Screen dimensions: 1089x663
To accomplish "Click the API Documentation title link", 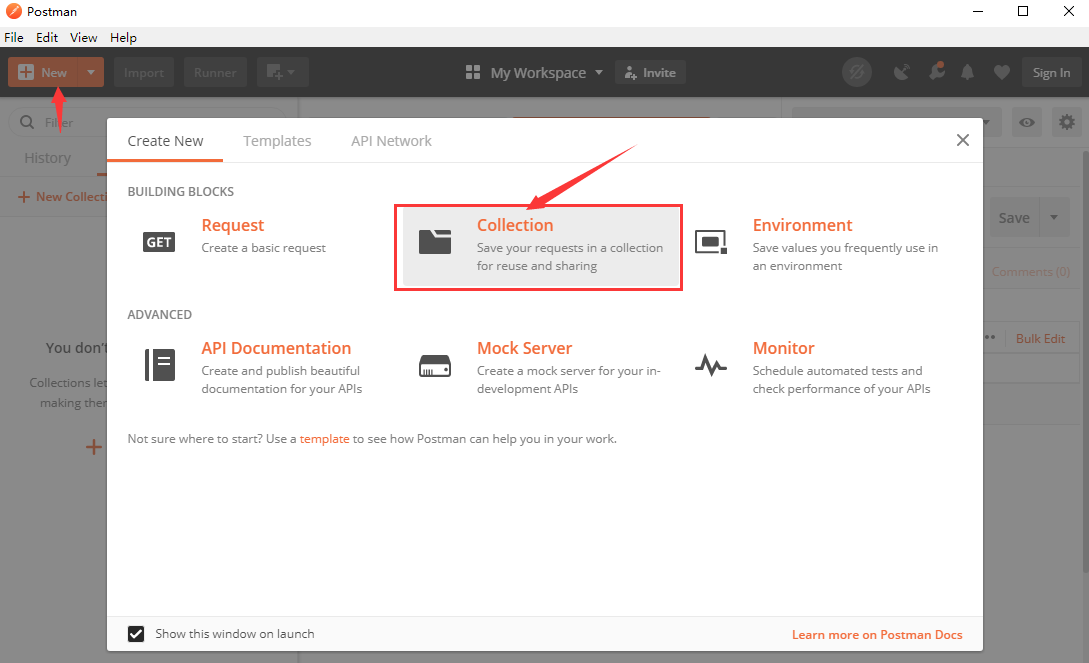I will pyautogui.click(x=276, y=348).
